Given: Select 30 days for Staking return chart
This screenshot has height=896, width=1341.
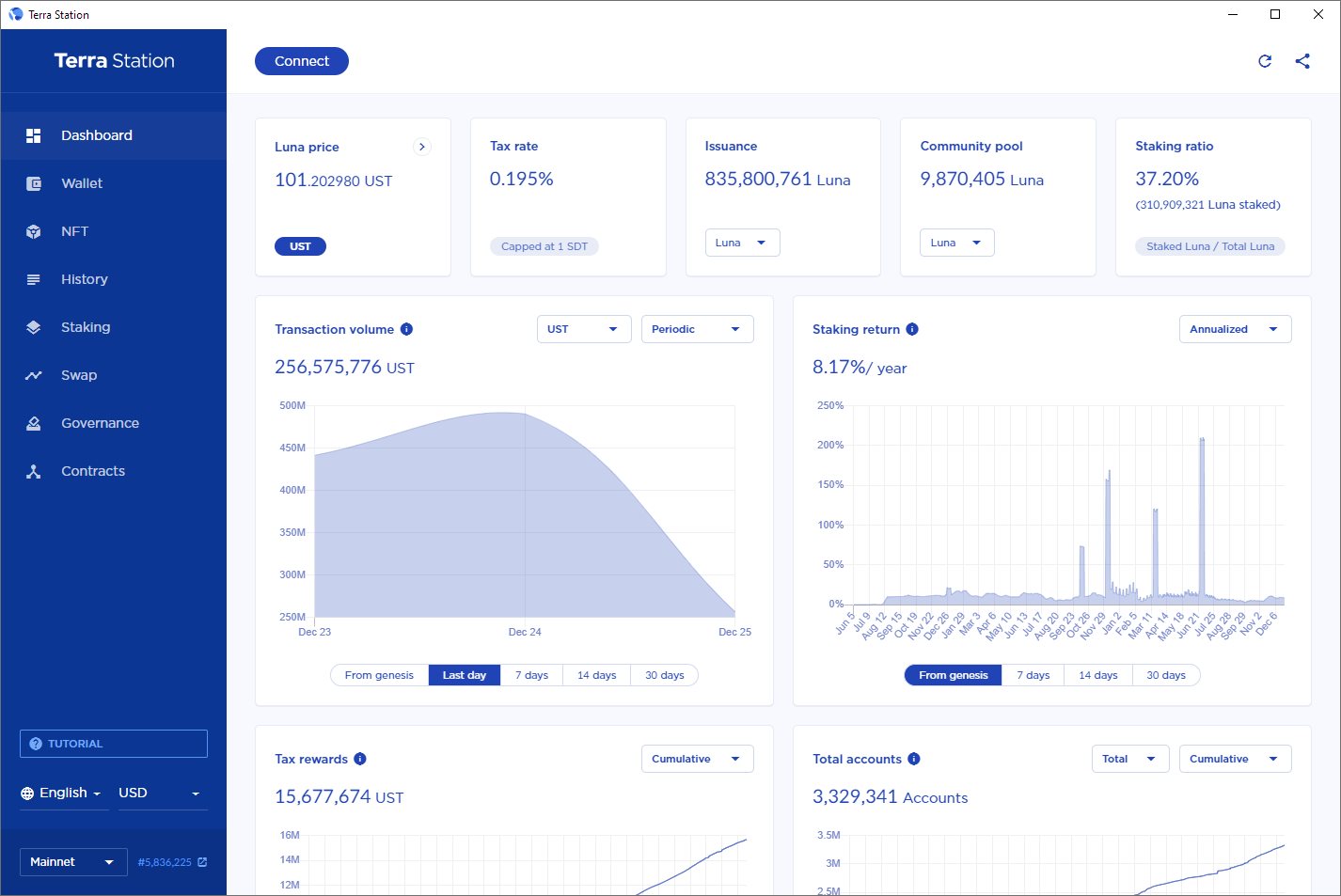Looking at the screenshot, I should click(1166, 674).
